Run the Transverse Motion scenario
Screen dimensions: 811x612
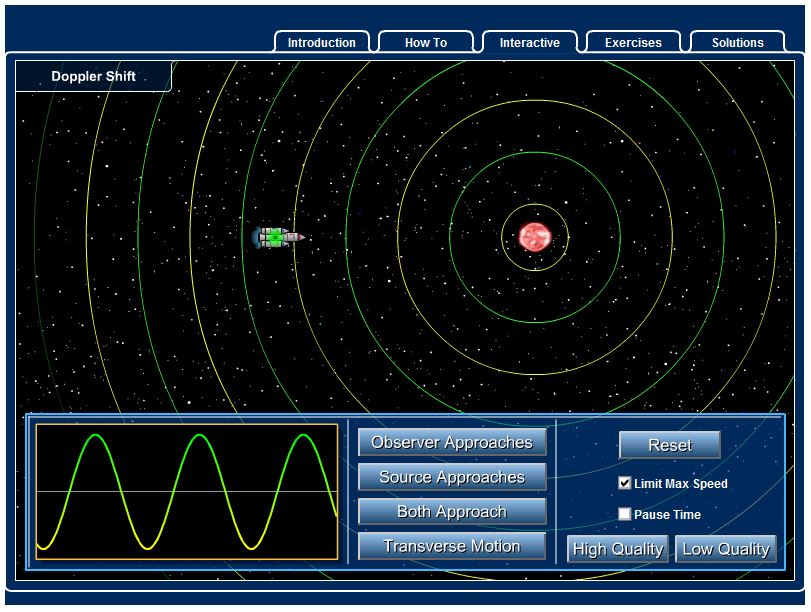[x=451, y=547]
